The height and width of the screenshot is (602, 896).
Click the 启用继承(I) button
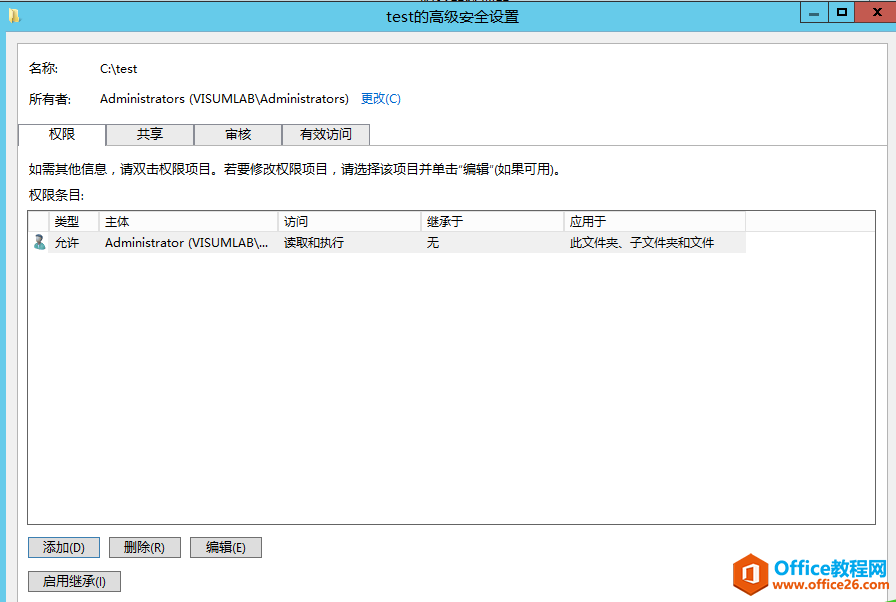tap(74, 581)
